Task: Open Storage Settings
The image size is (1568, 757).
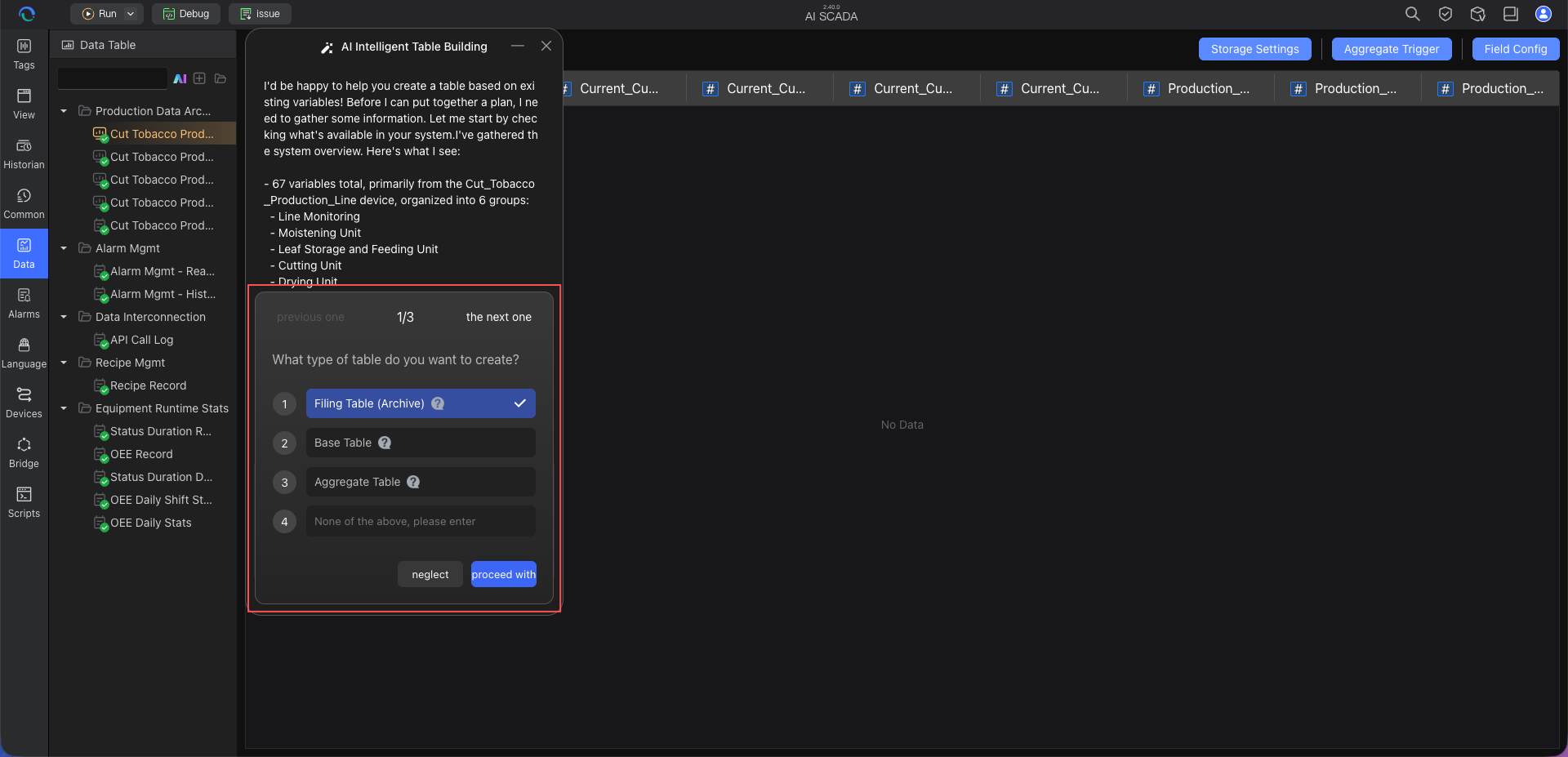Action: click(1254, 49)
